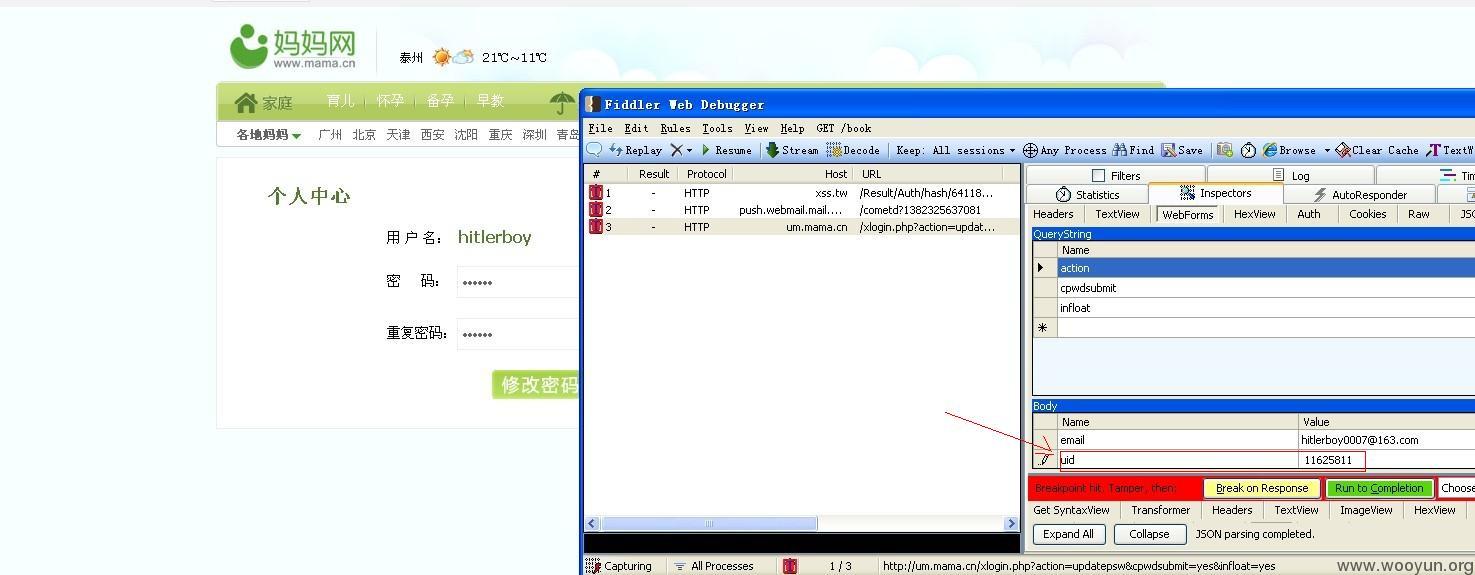Select the Inspectors tab

click(1215, 194)
